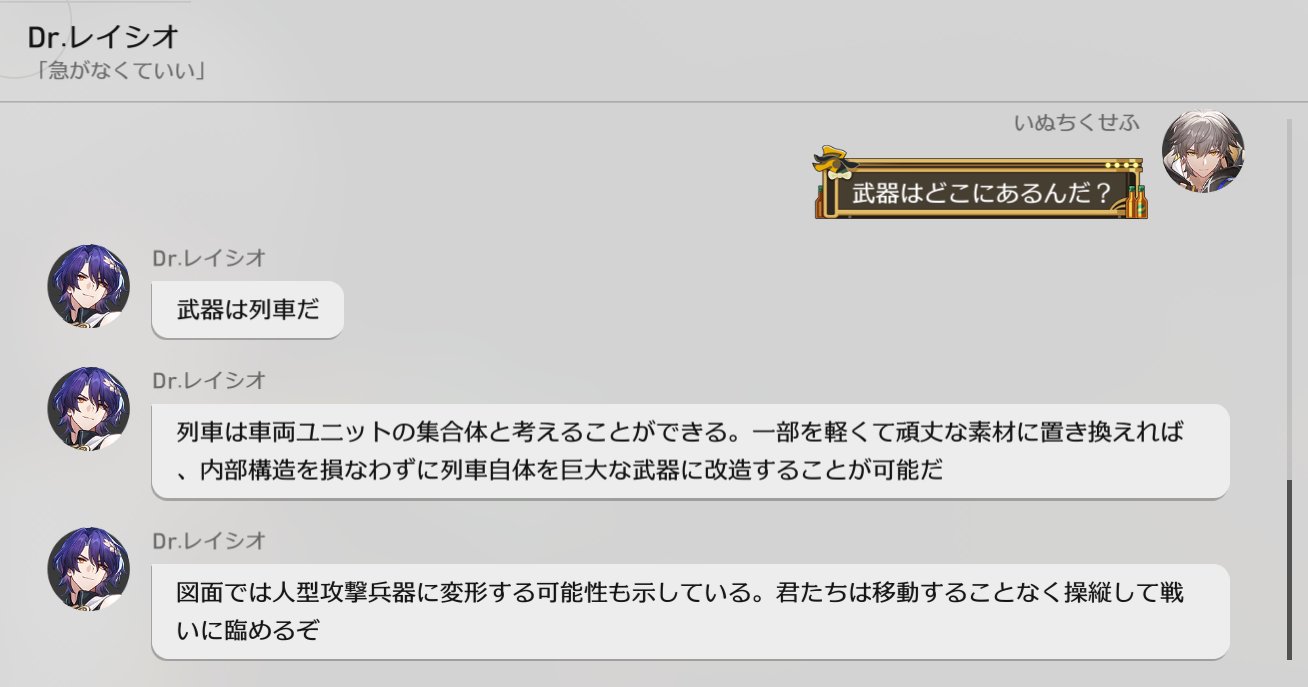1308x687 pixels.
Task: Click sender name above the 列車は車両ユニット message
Action: (x=209, y=380)
